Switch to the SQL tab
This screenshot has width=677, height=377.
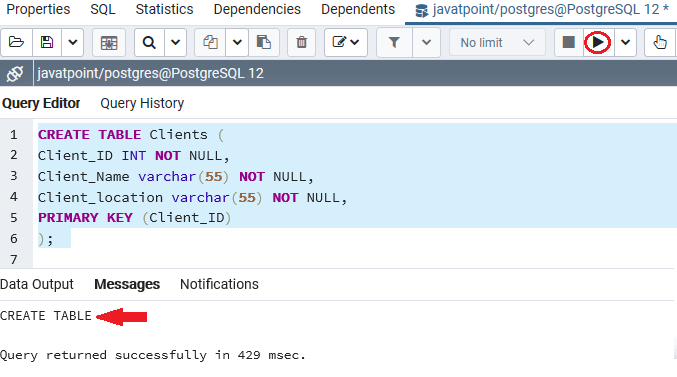[103, 9]
